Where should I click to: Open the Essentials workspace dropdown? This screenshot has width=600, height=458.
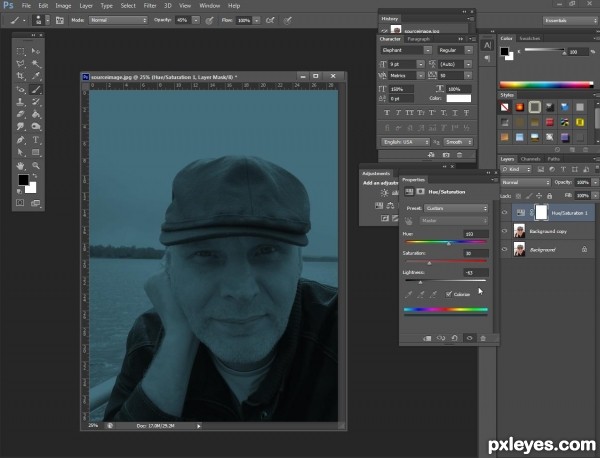pos(570,21)
